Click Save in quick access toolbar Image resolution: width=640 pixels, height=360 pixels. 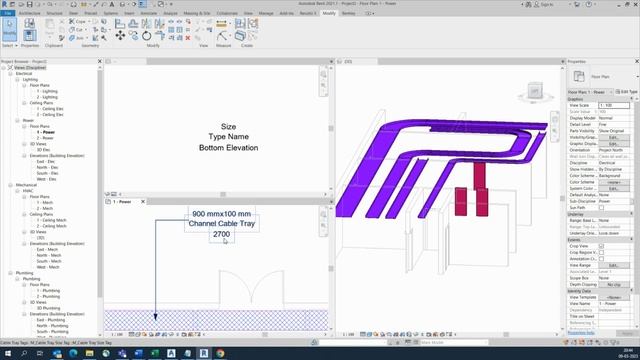coord(29,4)
